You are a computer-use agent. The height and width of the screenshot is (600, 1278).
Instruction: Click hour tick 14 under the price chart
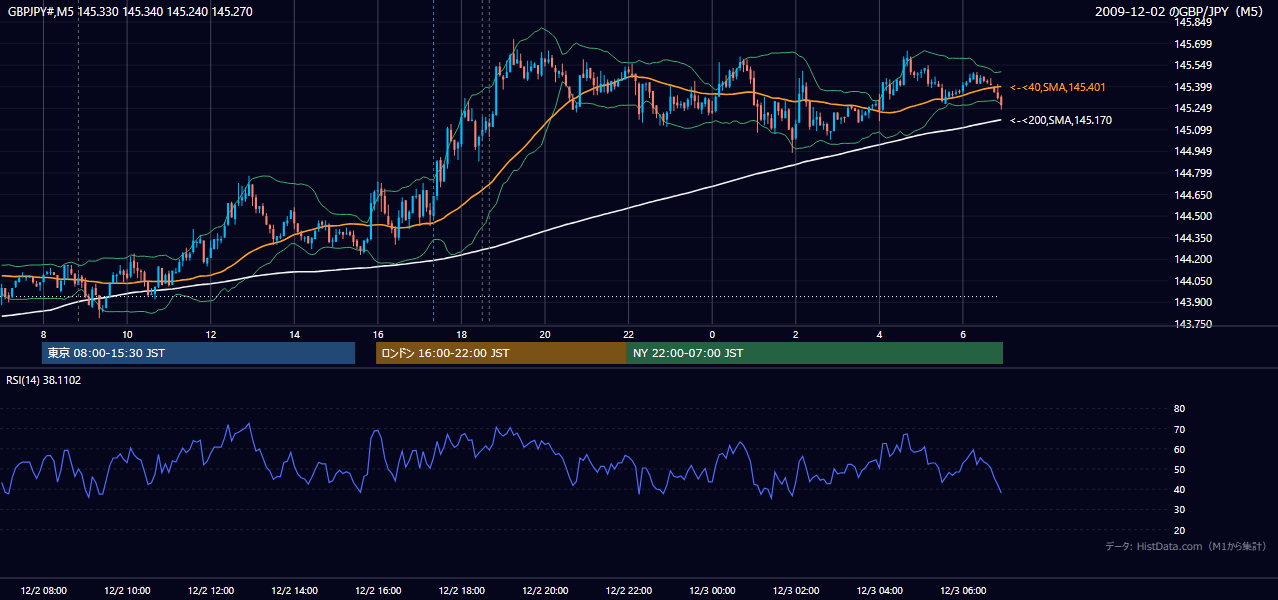(294, 334)
